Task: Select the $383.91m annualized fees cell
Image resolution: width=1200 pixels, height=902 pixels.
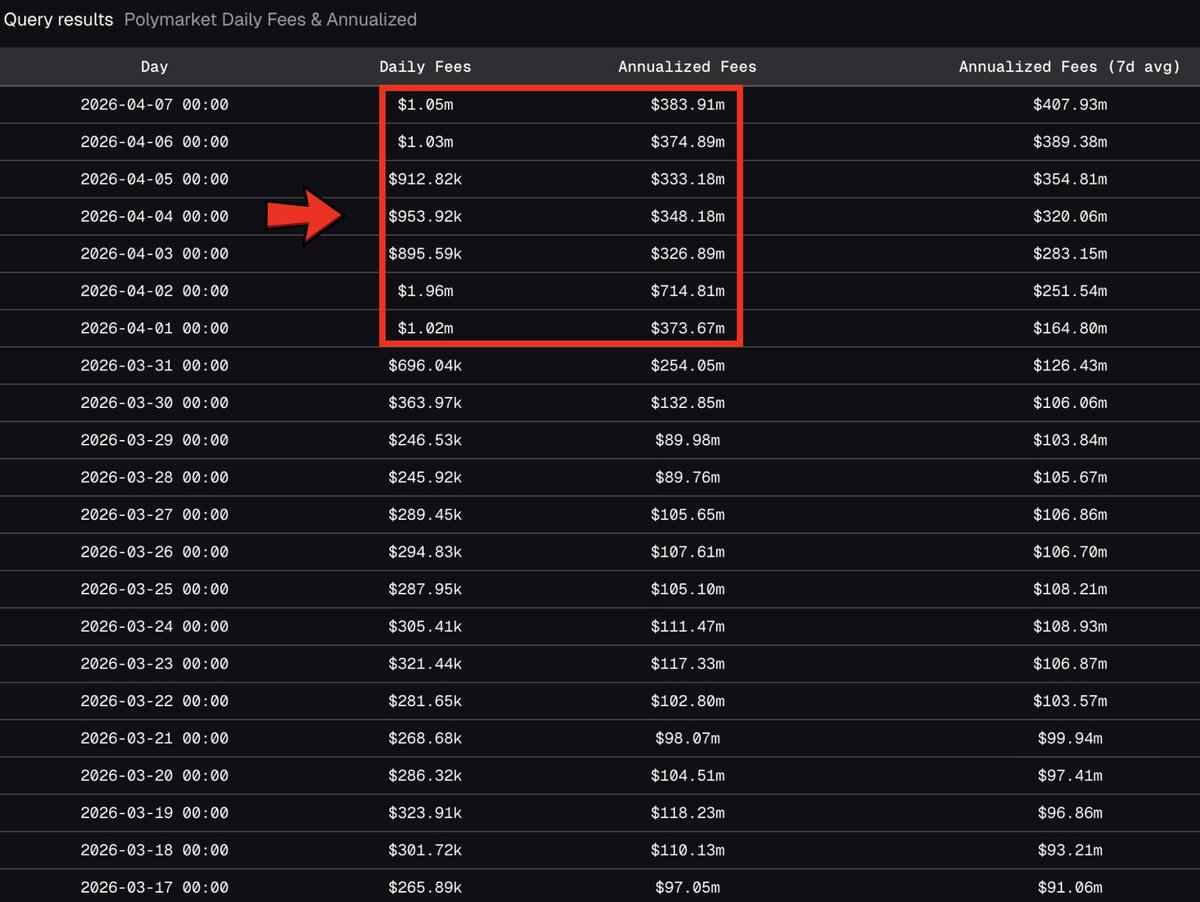Action: pos(687,105)
